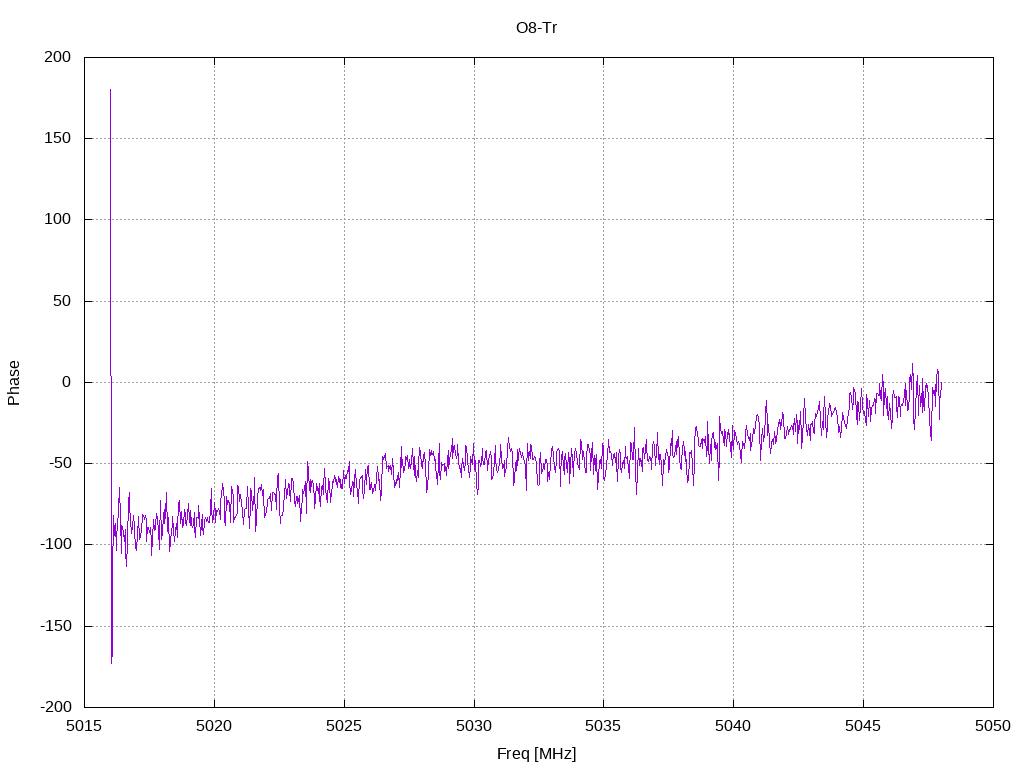Click the x-axis tick label 5030
This screenshot has height=768, width=1024.
pos(474,726)
